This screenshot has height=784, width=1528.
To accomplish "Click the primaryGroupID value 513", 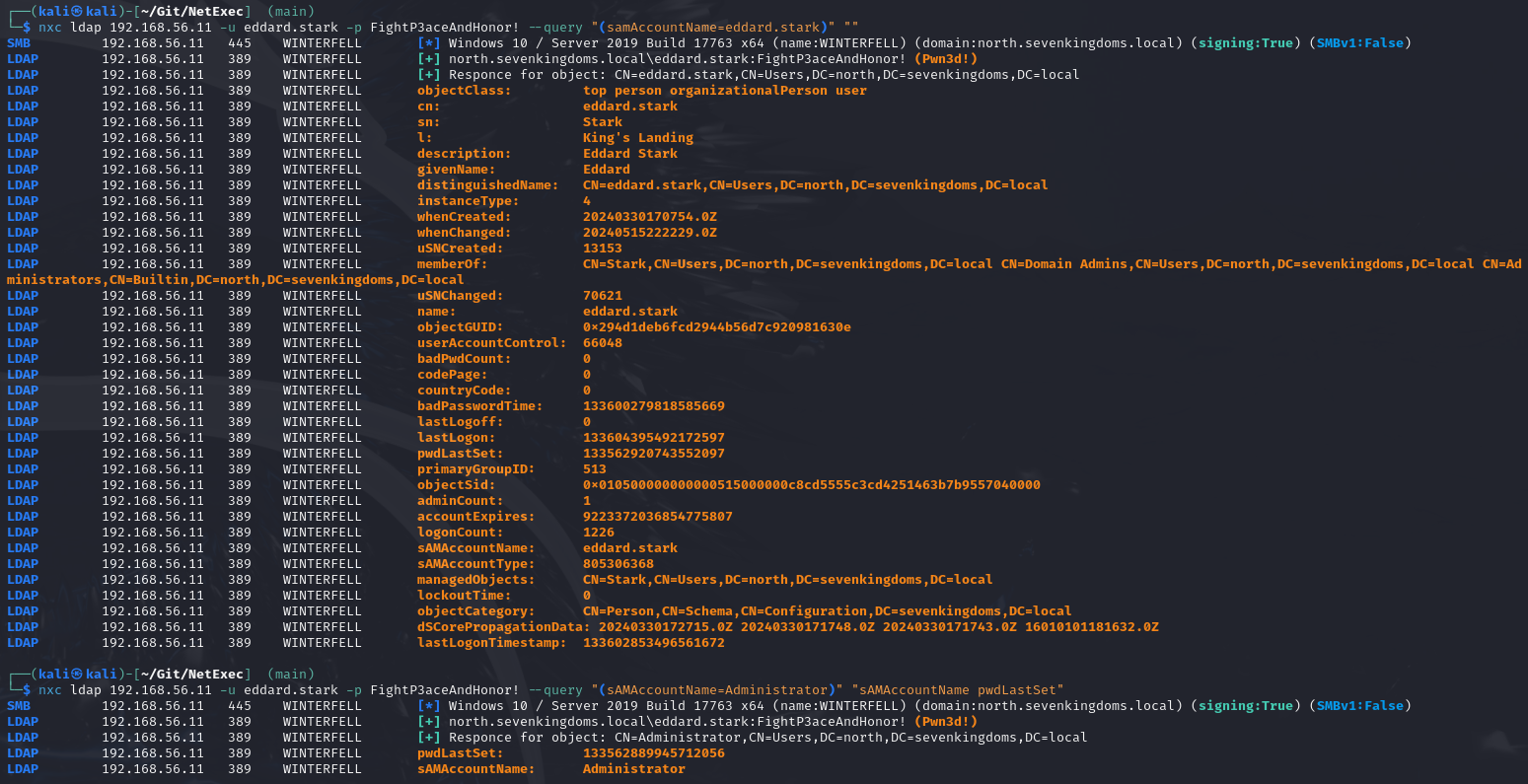I will coord(594,468).
